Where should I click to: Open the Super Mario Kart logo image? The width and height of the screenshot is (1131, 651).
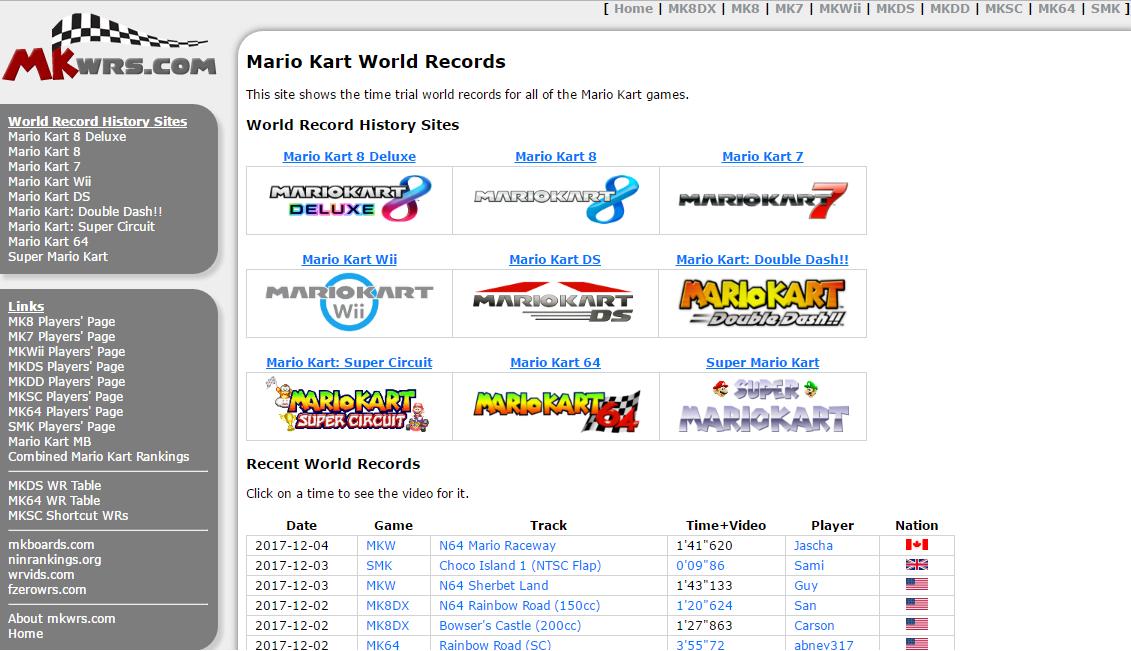(x=763, y=406)
